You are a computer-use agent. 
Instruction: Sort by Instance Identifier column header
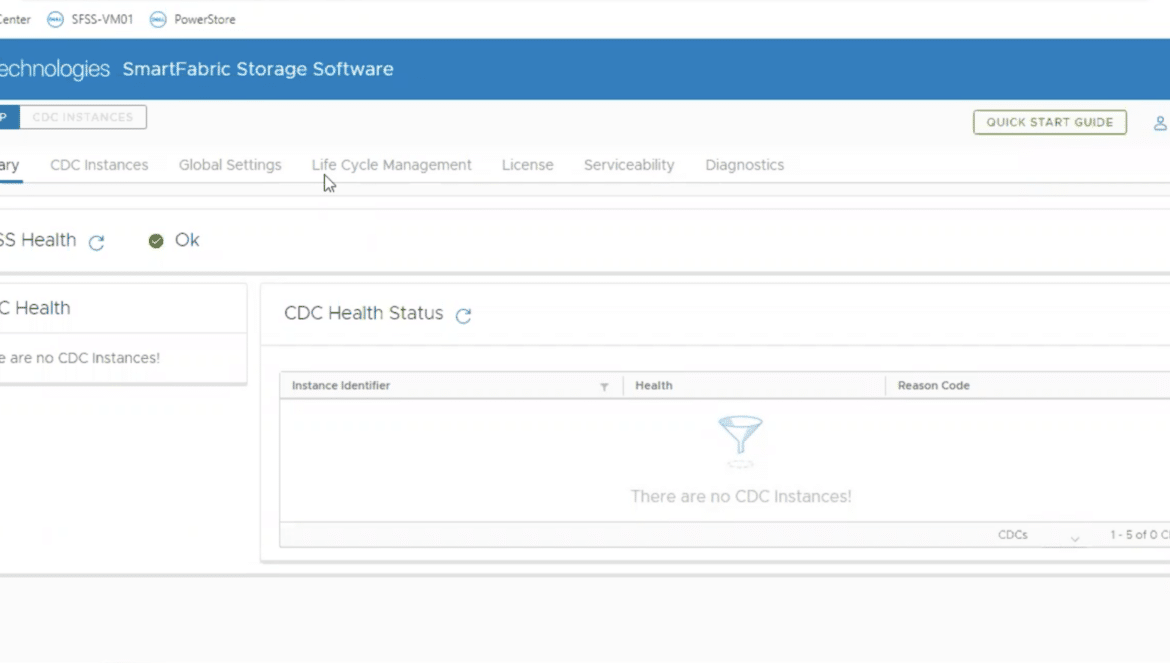pyautogui.click(x=341, y=386)
